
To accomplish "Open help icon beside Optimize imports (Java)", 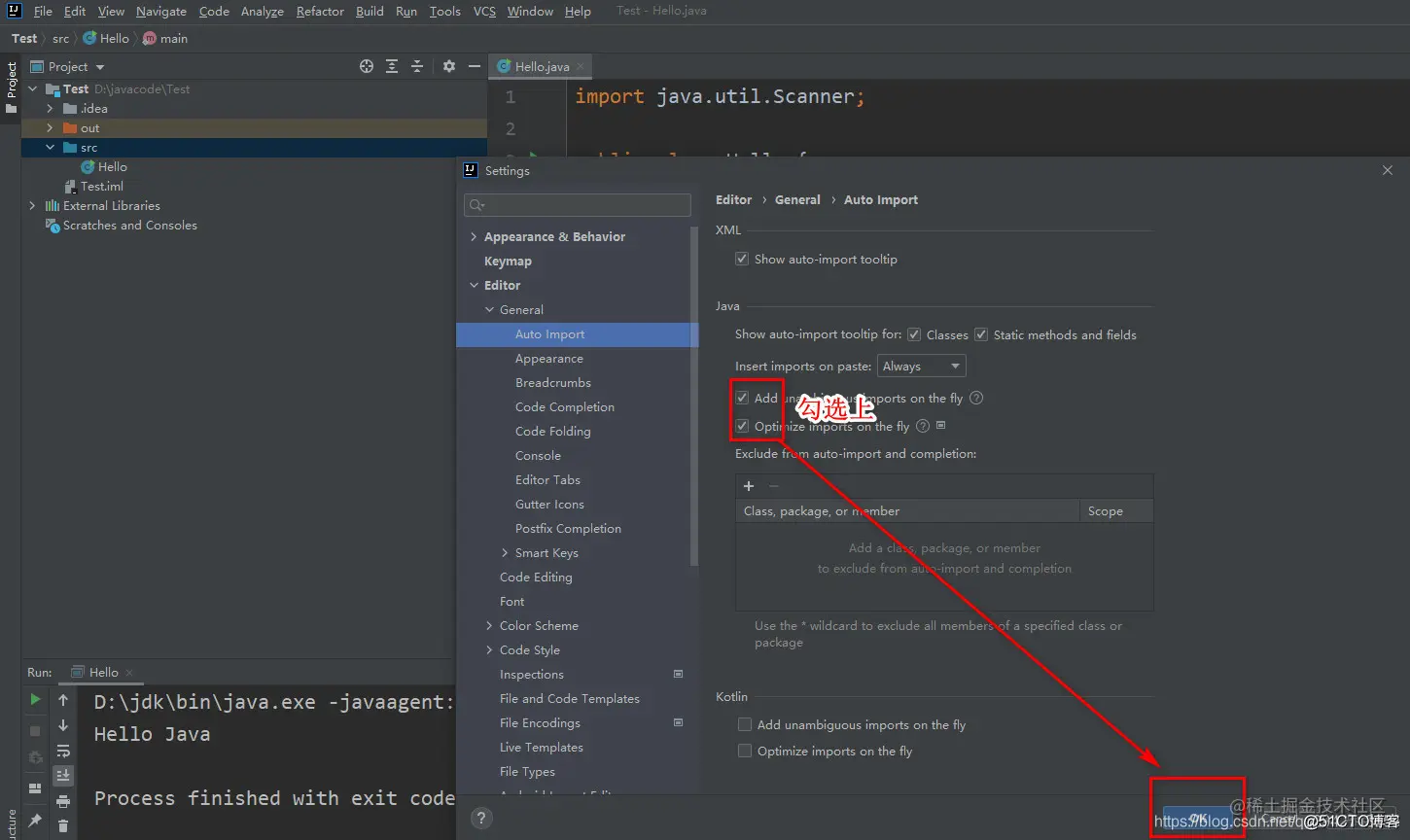I will pos(923,426).
